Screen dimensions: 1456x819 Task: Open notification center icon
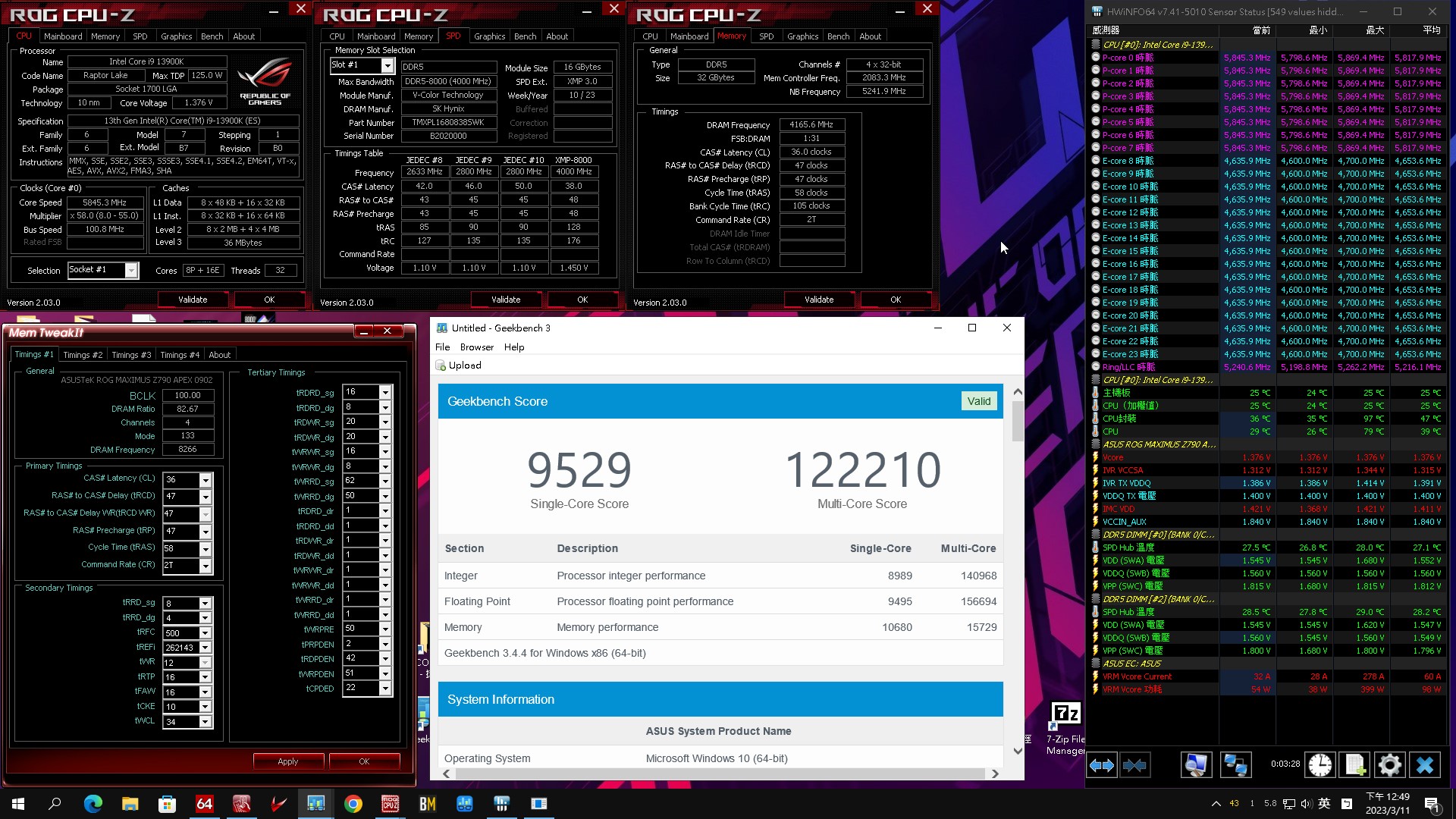(1432, 804)
